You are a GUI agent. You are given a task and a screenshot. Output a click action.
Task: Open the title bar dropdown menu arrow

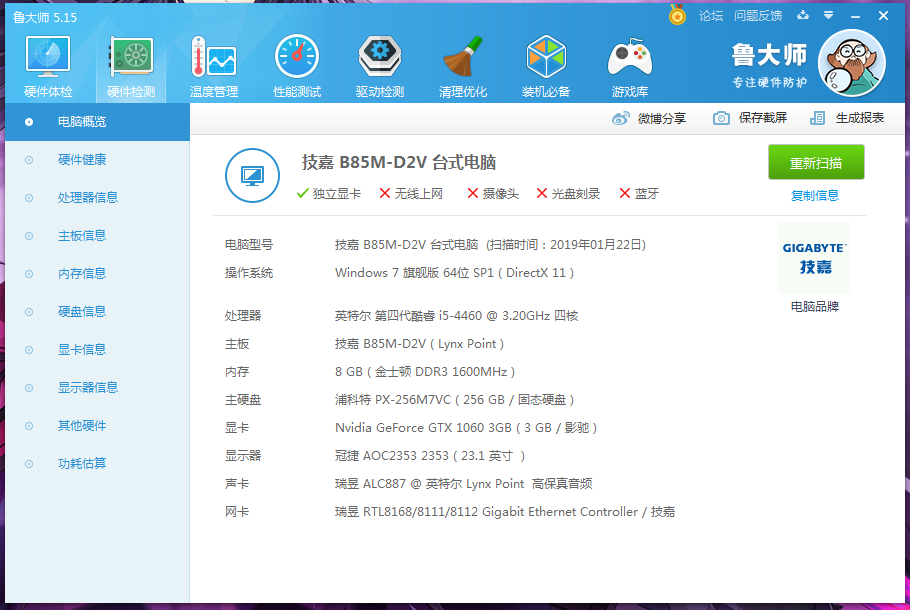pos(828,16)
